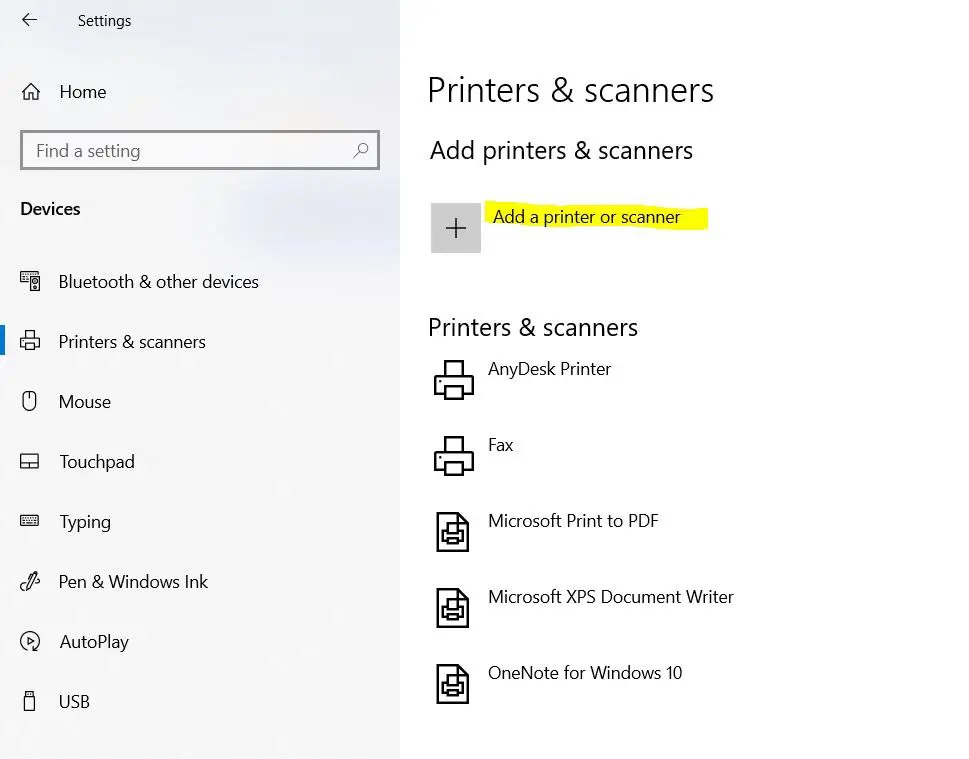969x759 pixels.
Task: Open Pen & Windows Ink settings
Action: point(133,582)
